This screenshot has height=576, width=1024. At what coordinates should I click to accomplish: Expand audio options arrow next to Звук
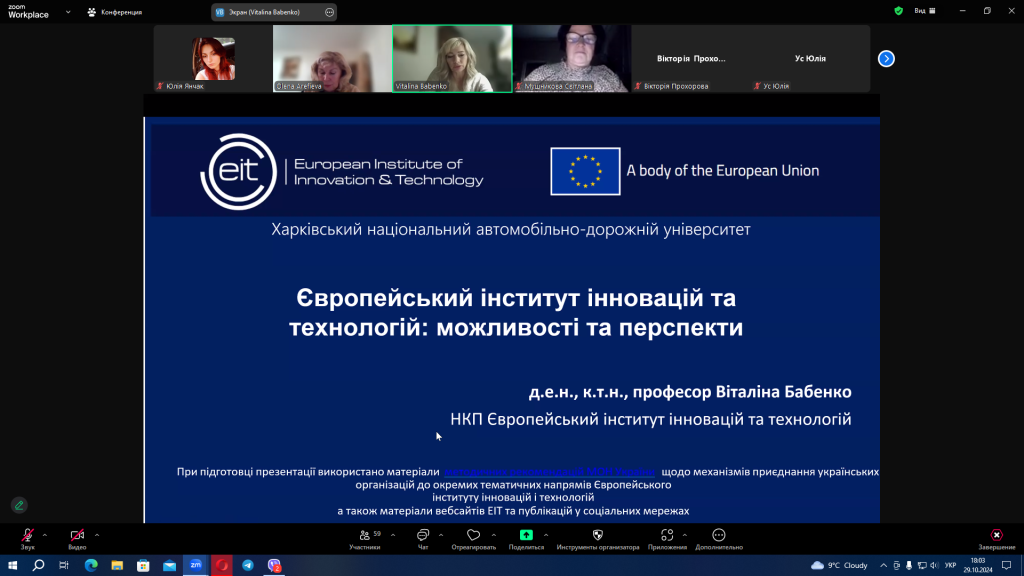click(x=44, y=536)
